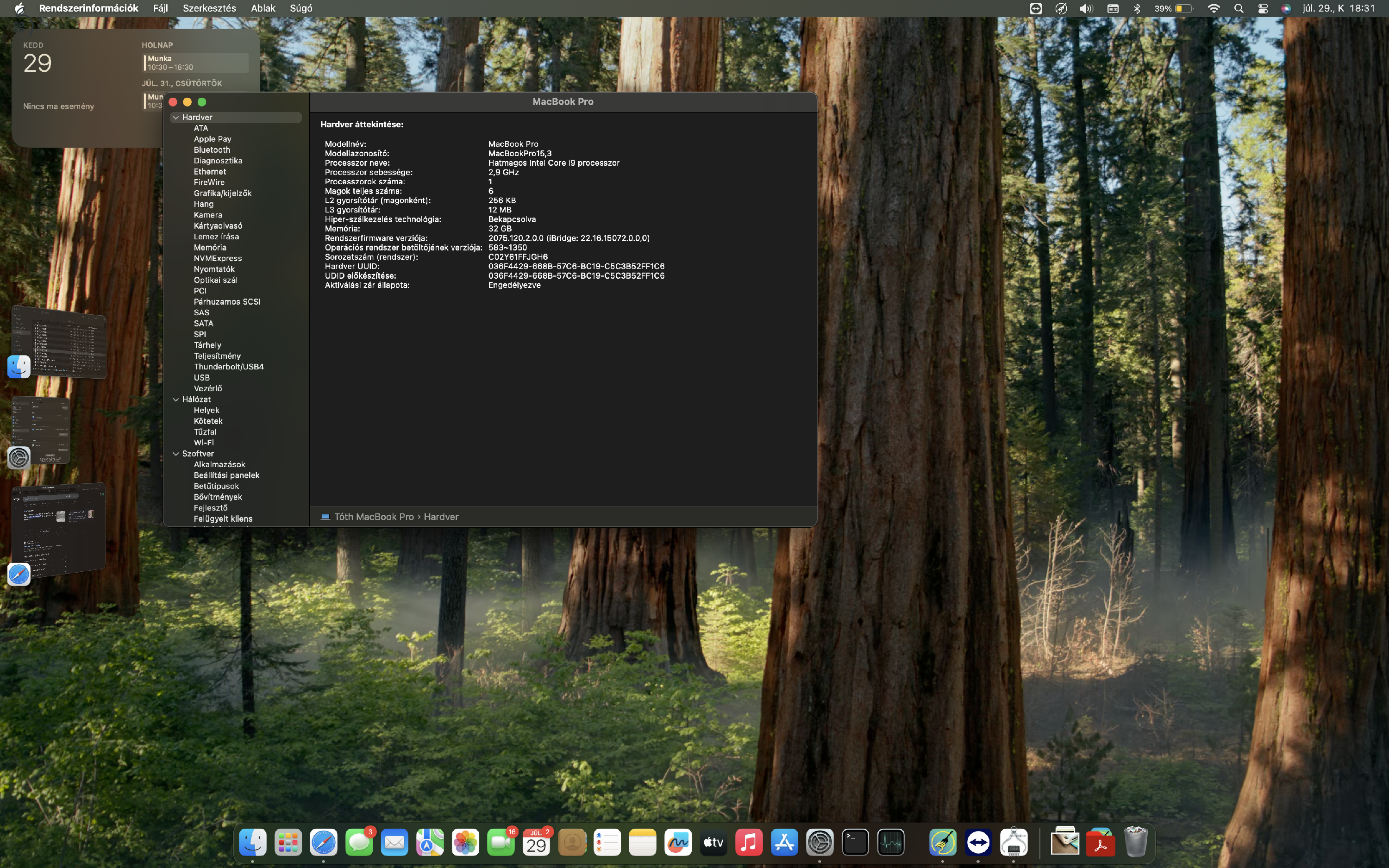The image size is (1389, 868).
Task: Collapse the Hardver section in sidebar
Action: coord(175,117)
